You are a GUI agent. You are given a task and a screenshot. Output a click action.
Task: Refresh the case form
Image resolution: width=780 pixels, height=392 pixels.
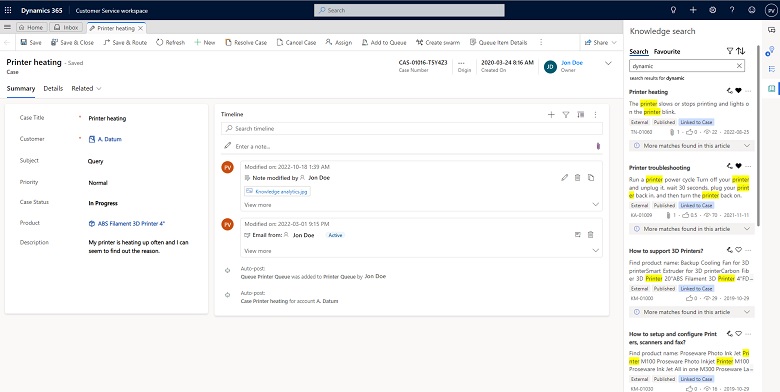point(171,43)
